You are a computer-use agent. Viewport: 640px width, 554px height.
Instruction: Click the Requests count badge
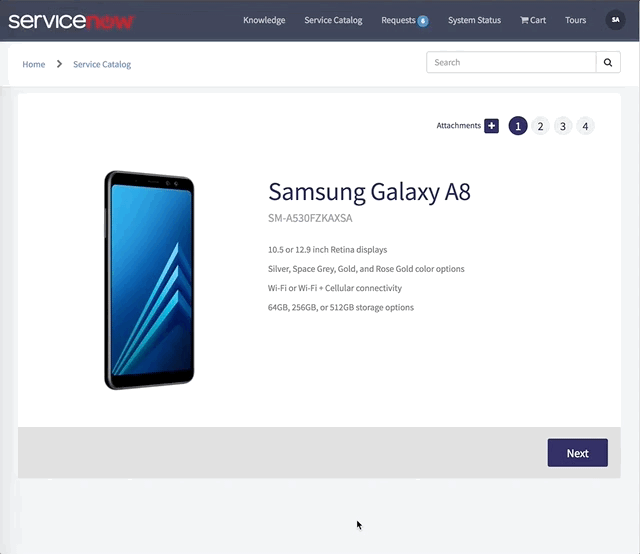(423, 21)
